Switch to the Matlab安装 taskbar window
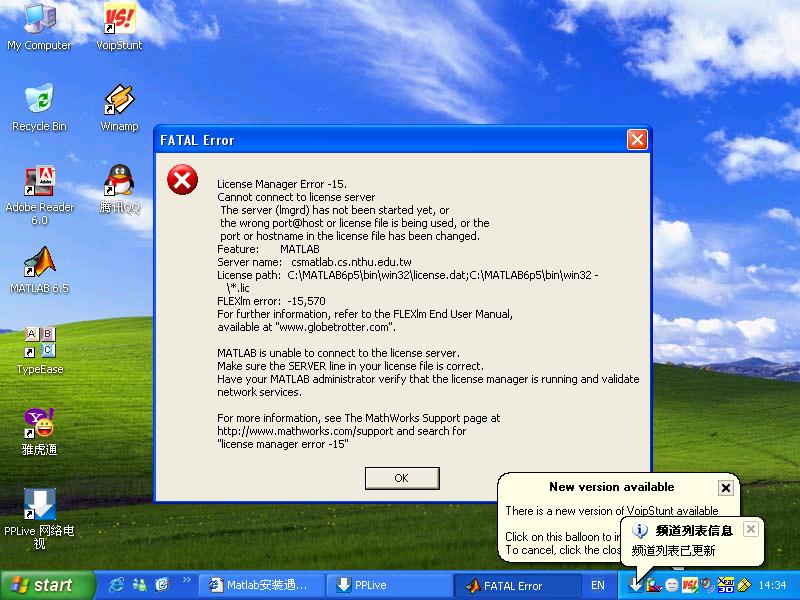Viewport: 800px width, 600px height. pyautogui.click(x=261, y=585)
